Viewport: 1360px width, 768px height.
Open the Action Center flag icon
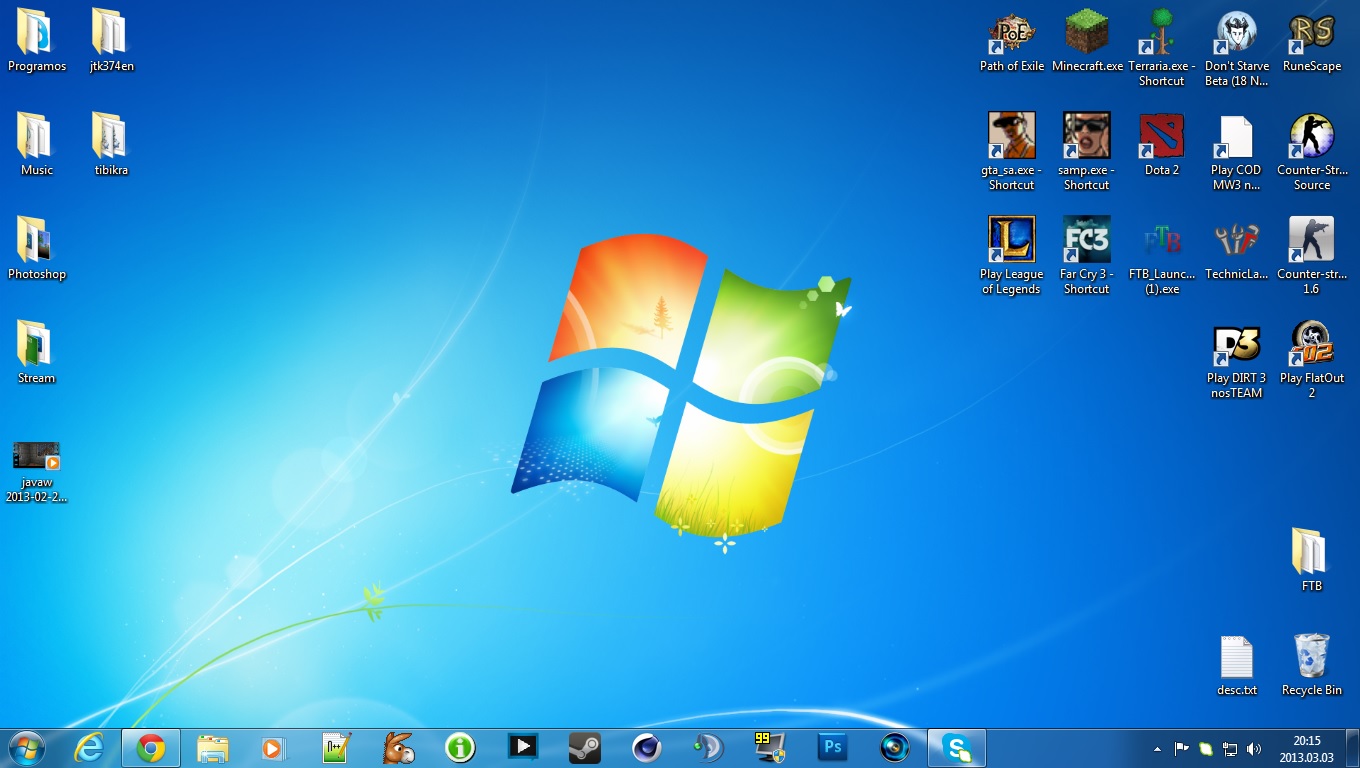click(1181, 748)
